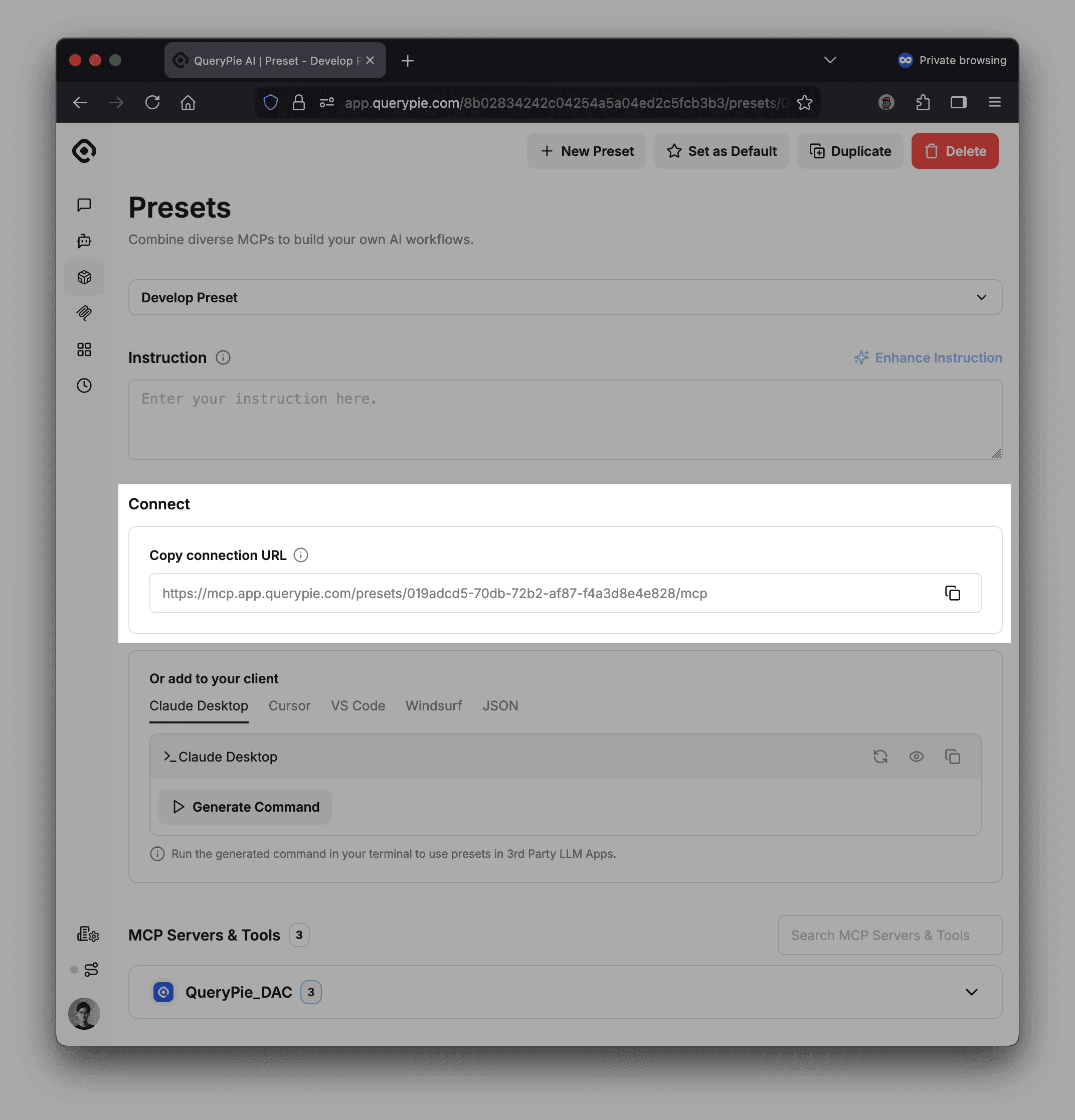
Task: Copy the Claude Desktop command snippet
Action: click(953, 757)
